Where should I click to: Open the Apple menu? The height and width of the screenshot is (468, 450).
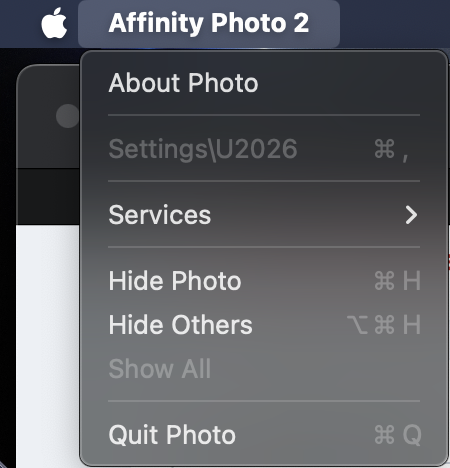tap(54, 23)
